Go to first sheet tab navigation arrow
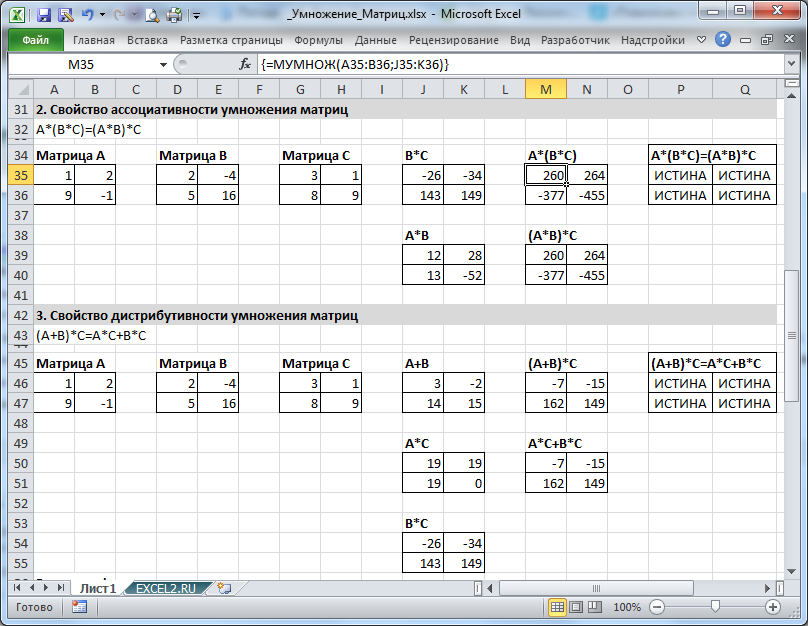This screenshot has height=626, width=808. click(x=17, y=587)
